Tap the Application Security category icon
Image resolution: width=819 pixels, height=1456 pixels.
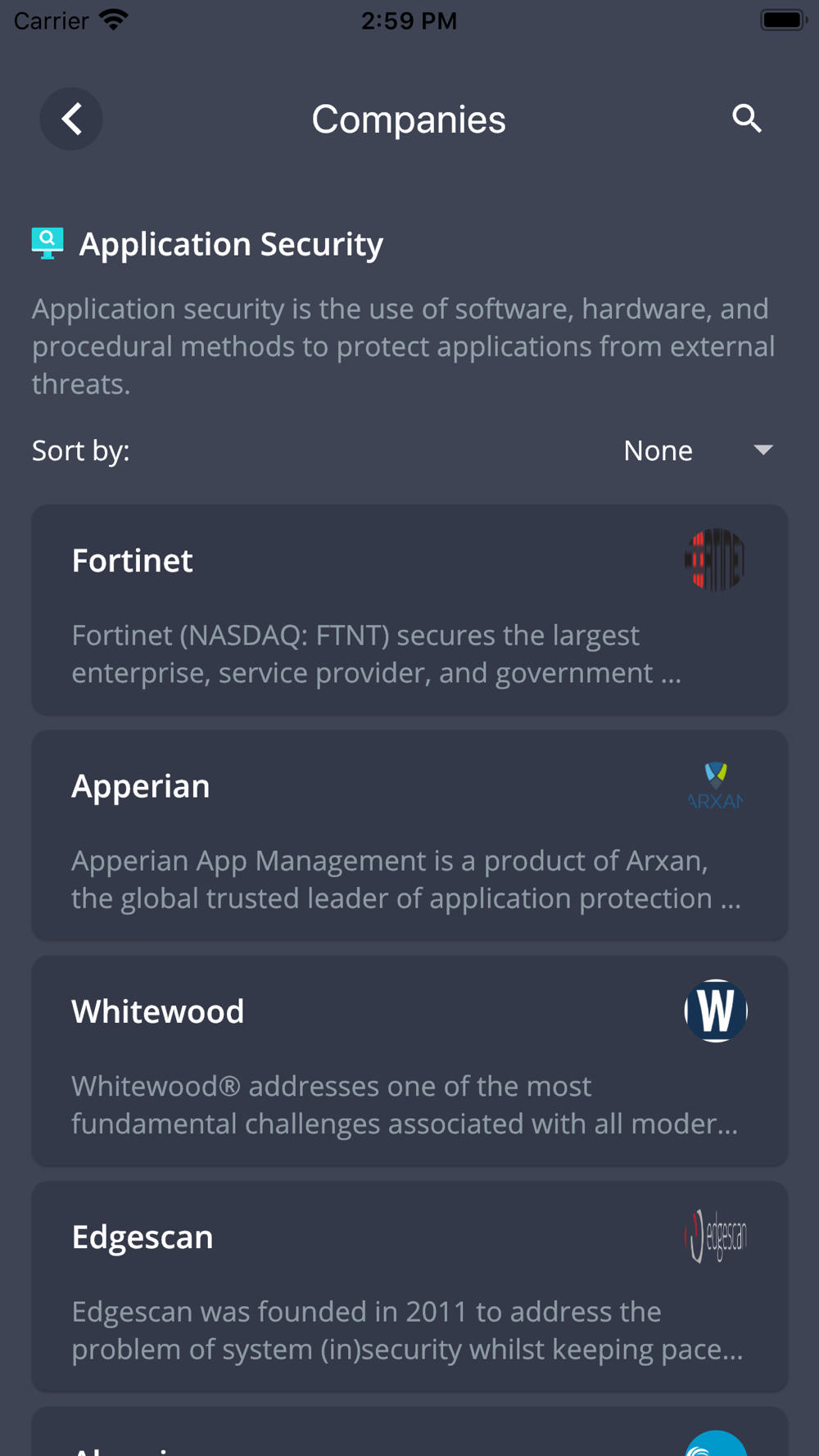(48, 244)
